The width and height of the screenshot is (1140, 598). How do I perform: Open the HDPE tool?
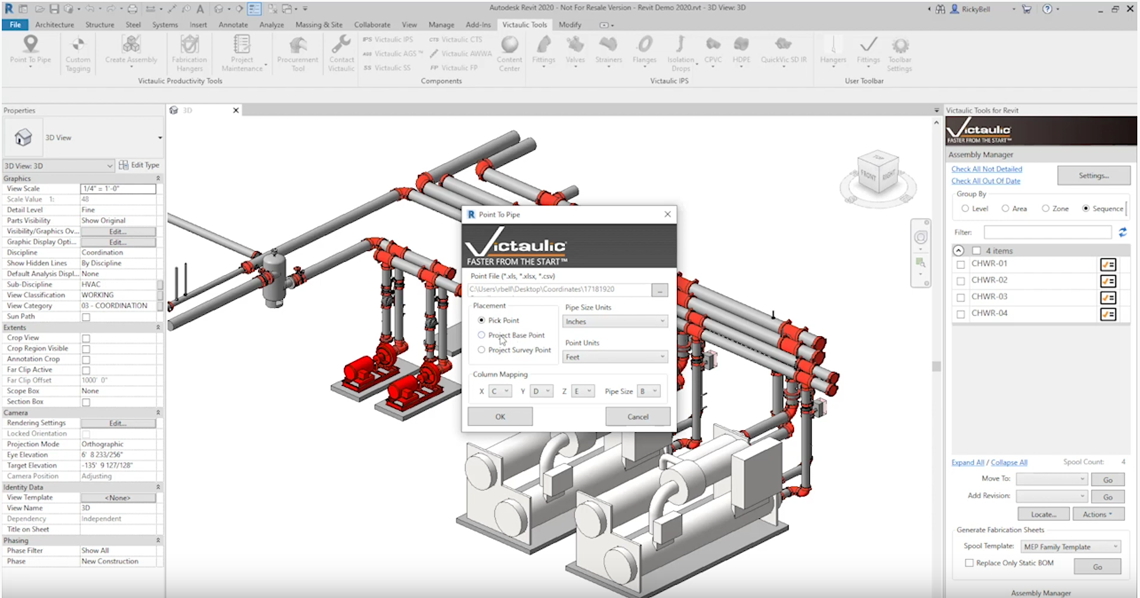pos(741,52)
